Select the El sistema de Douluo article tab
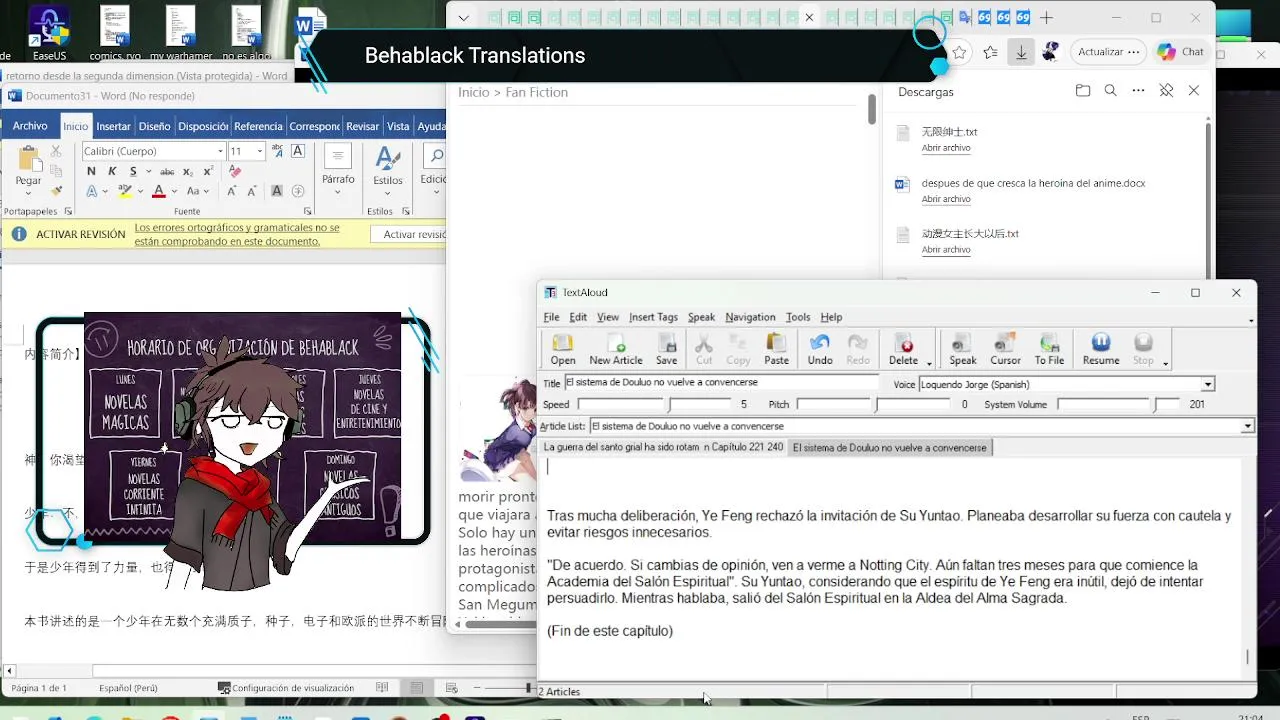 pyautogui.click(x=889, y=448)
